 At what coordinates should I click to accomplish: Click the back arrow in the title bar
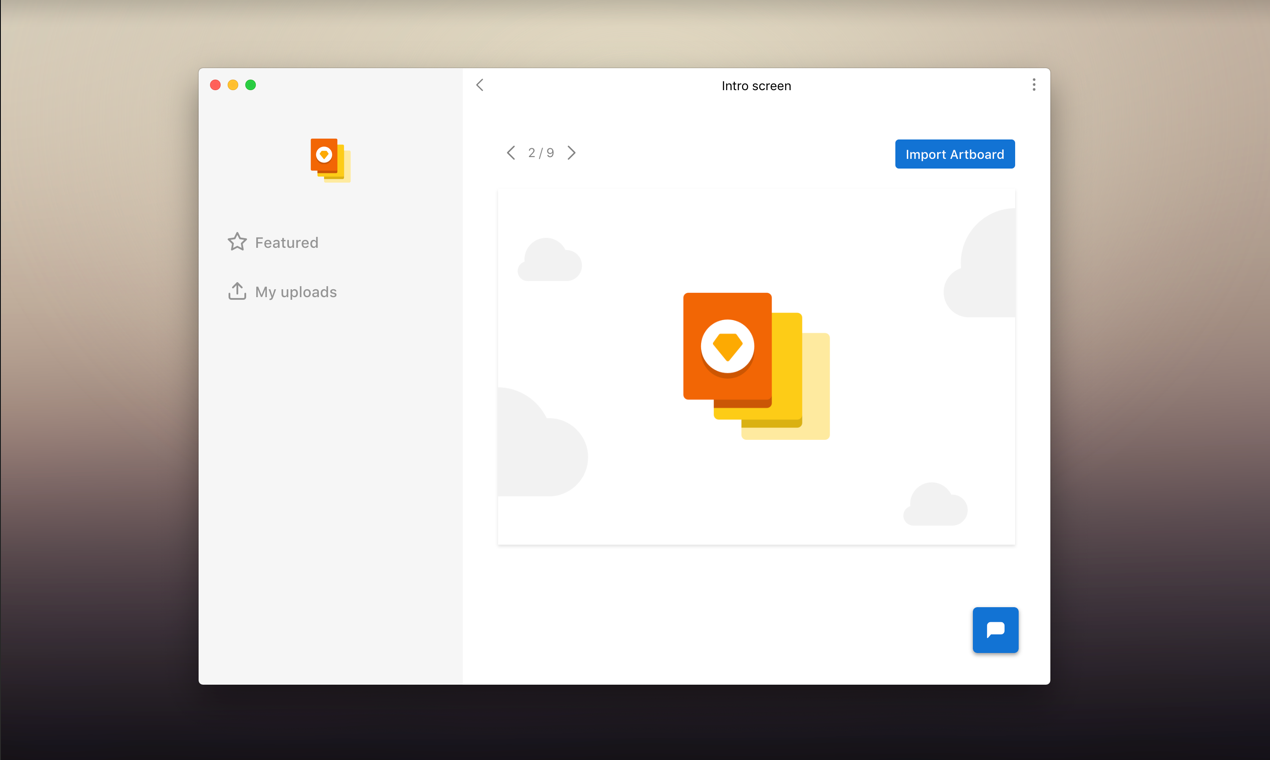pyautogui.click(x=480, y=85)
